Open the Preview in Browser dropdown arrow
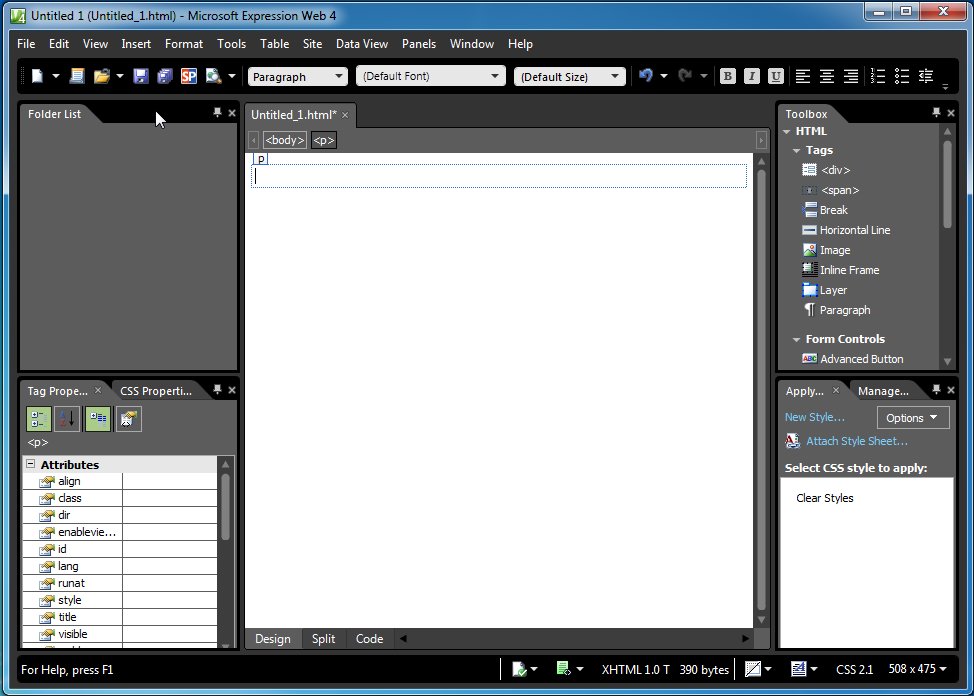The height and width of the screenshot is (696, 974). click(232, 76)
